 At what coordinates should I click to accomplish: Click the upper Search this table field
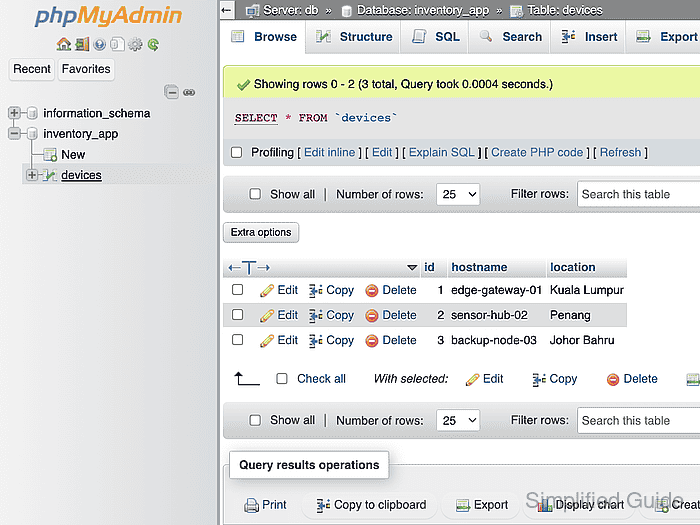coord(638,194)
